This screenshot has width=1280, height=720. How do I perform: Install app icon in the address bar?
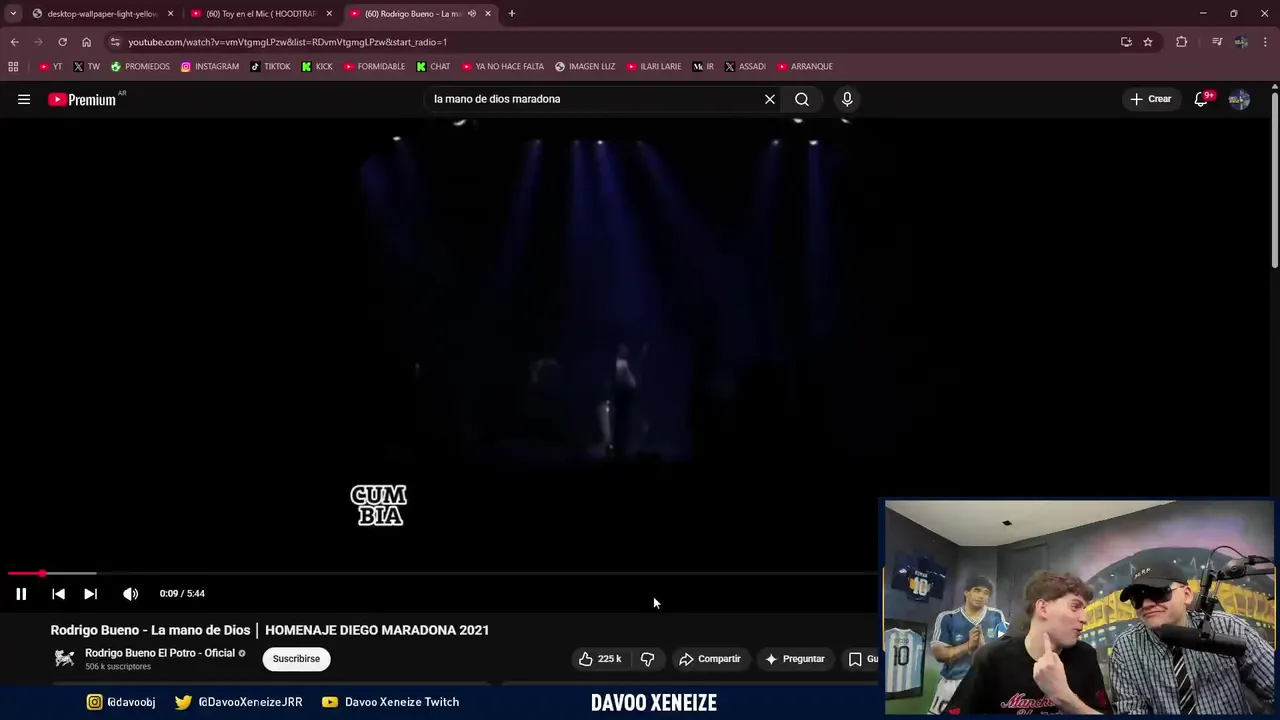coord(1126,42)
